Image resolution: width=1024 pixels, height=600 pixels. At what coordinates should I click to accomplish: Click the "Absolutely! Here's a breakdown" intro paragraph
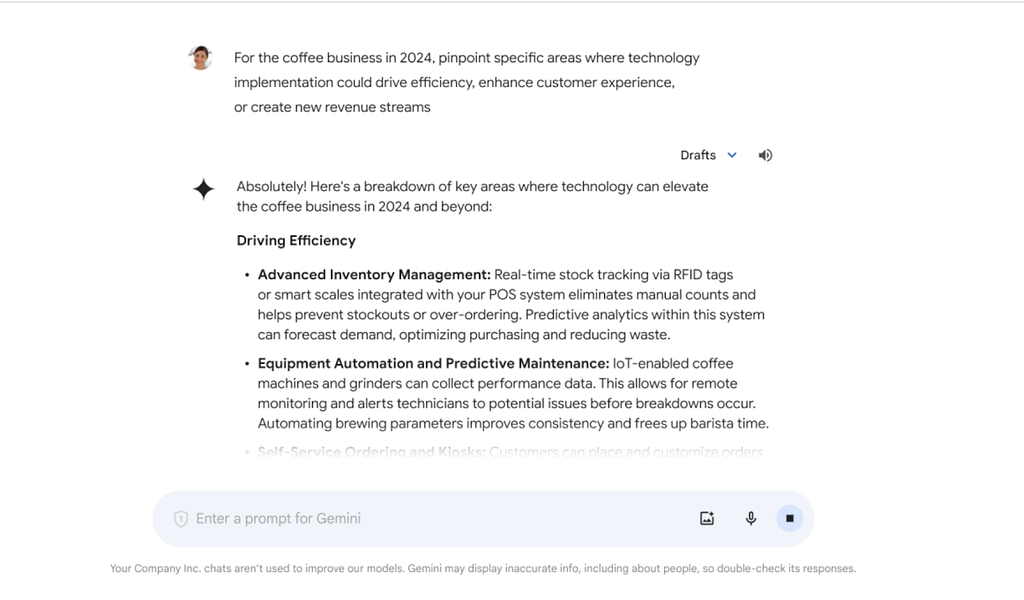472,196
